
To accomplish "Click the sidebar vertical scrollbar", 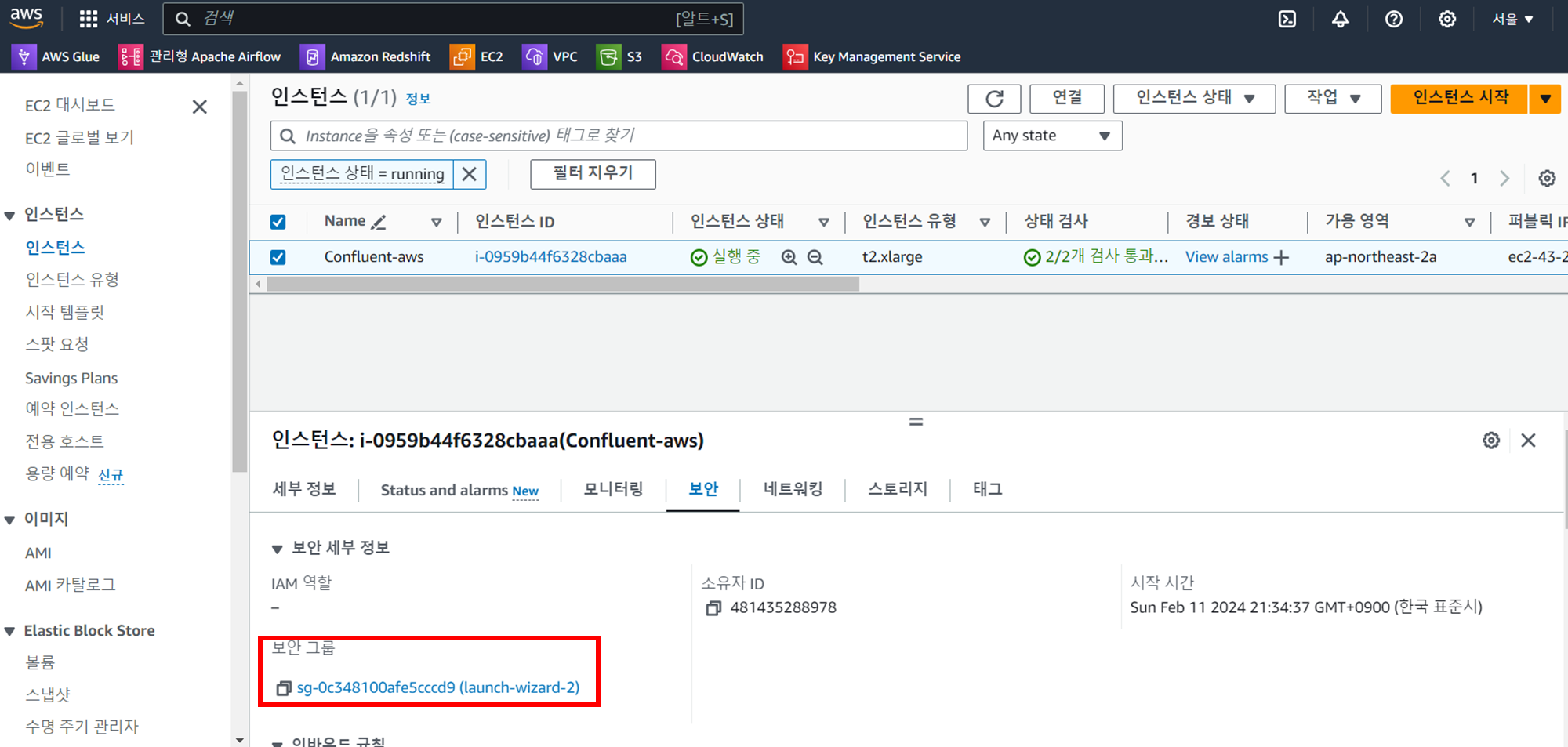I will pos(240,282).
